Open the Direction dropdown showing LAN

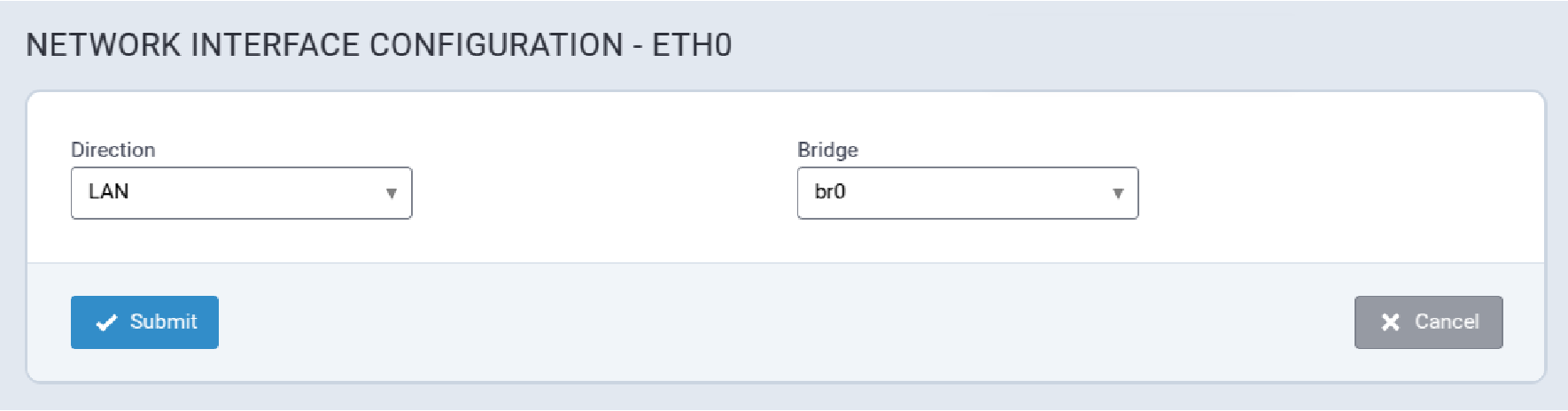[241, 193]
